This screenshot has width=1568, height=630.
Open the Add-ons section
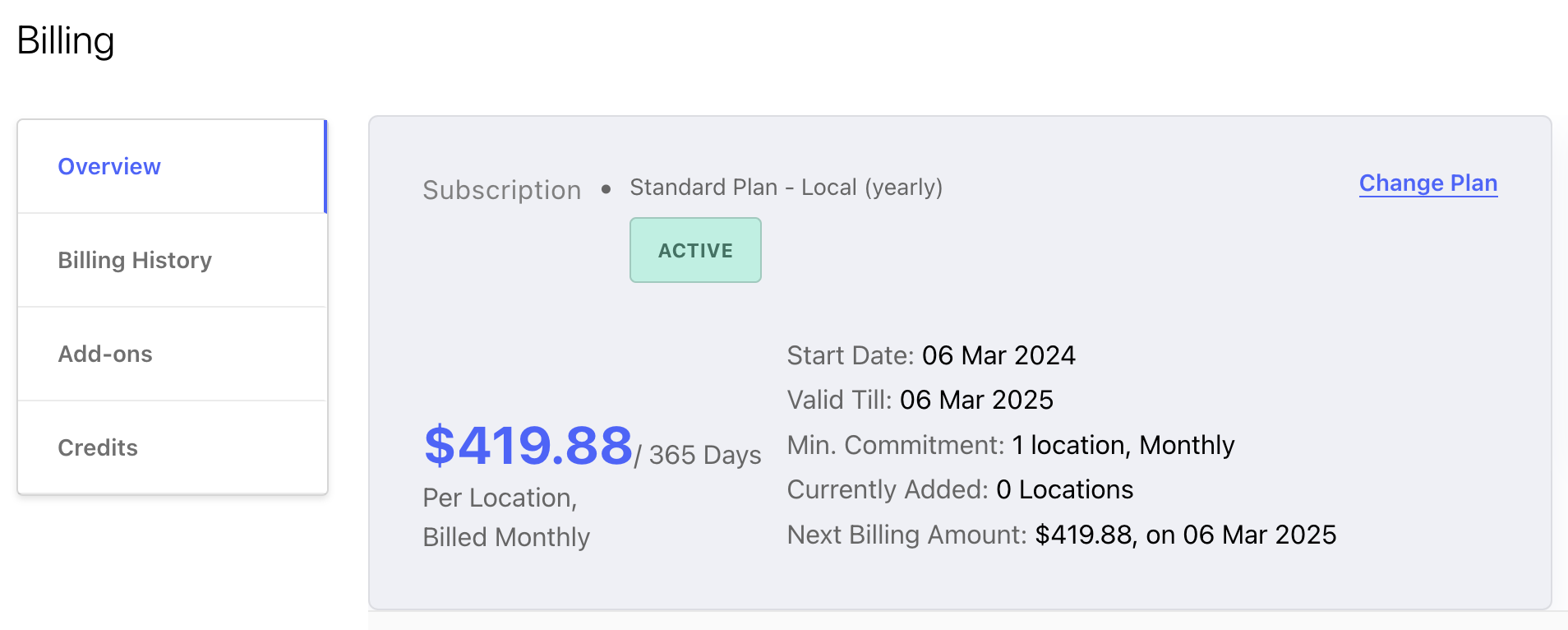pos(172,354)
